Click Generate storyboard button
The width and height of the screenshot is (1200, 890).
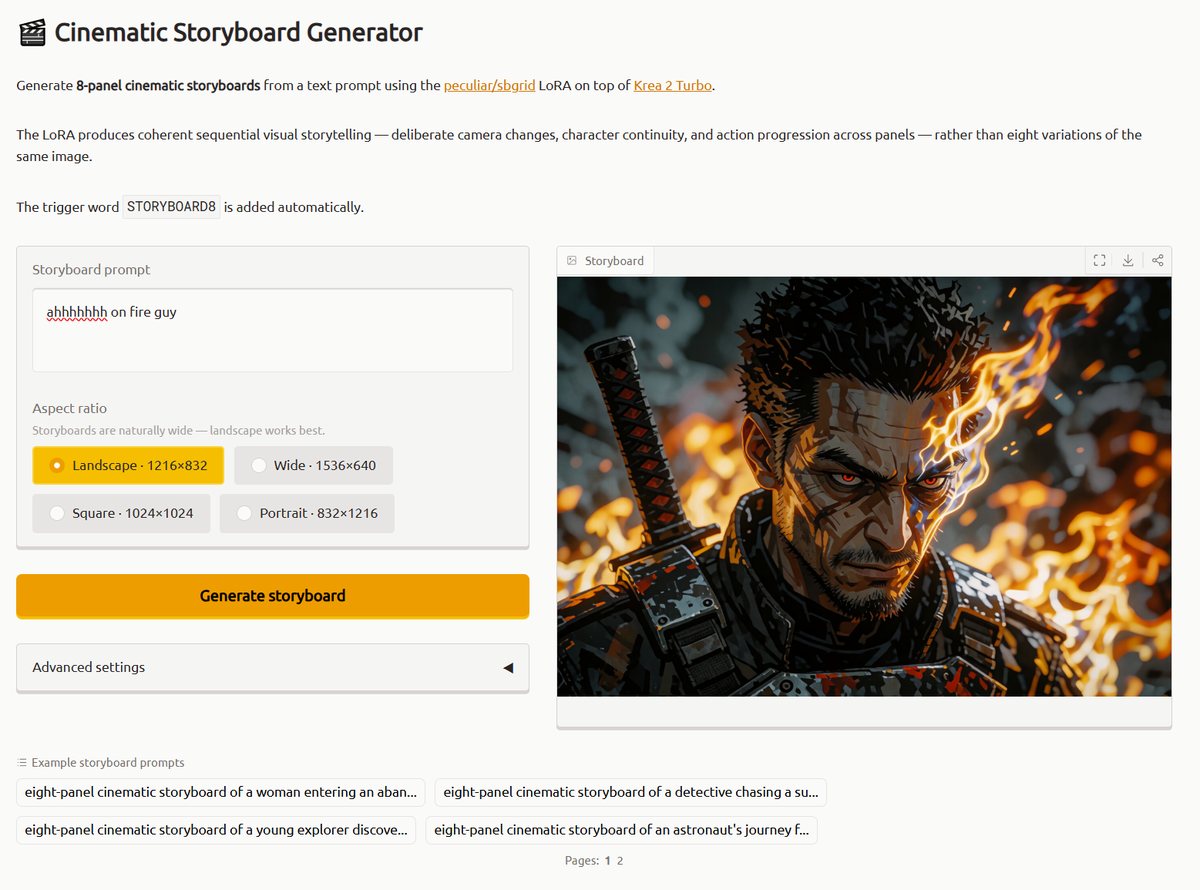pos(272,596)
